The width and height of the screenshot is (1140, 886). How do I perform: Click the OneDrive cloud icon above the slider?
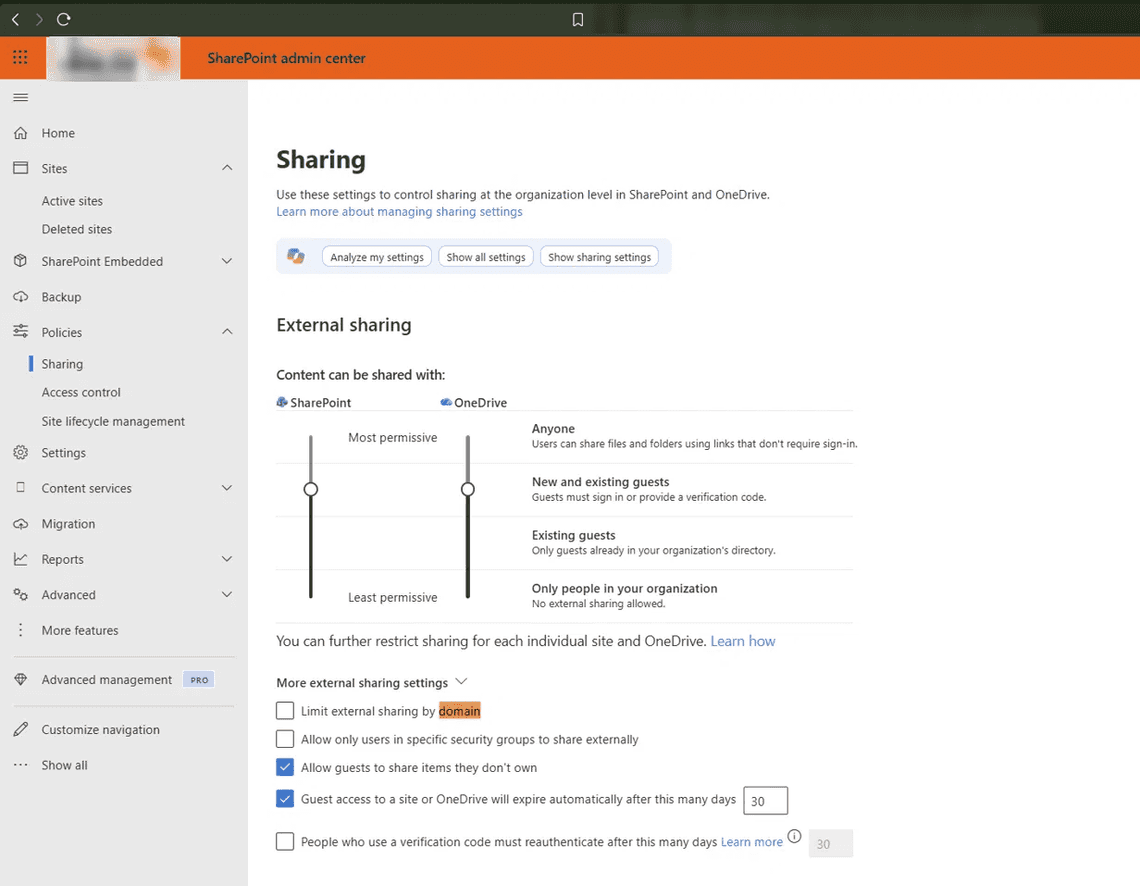click(x=446, y=402)
